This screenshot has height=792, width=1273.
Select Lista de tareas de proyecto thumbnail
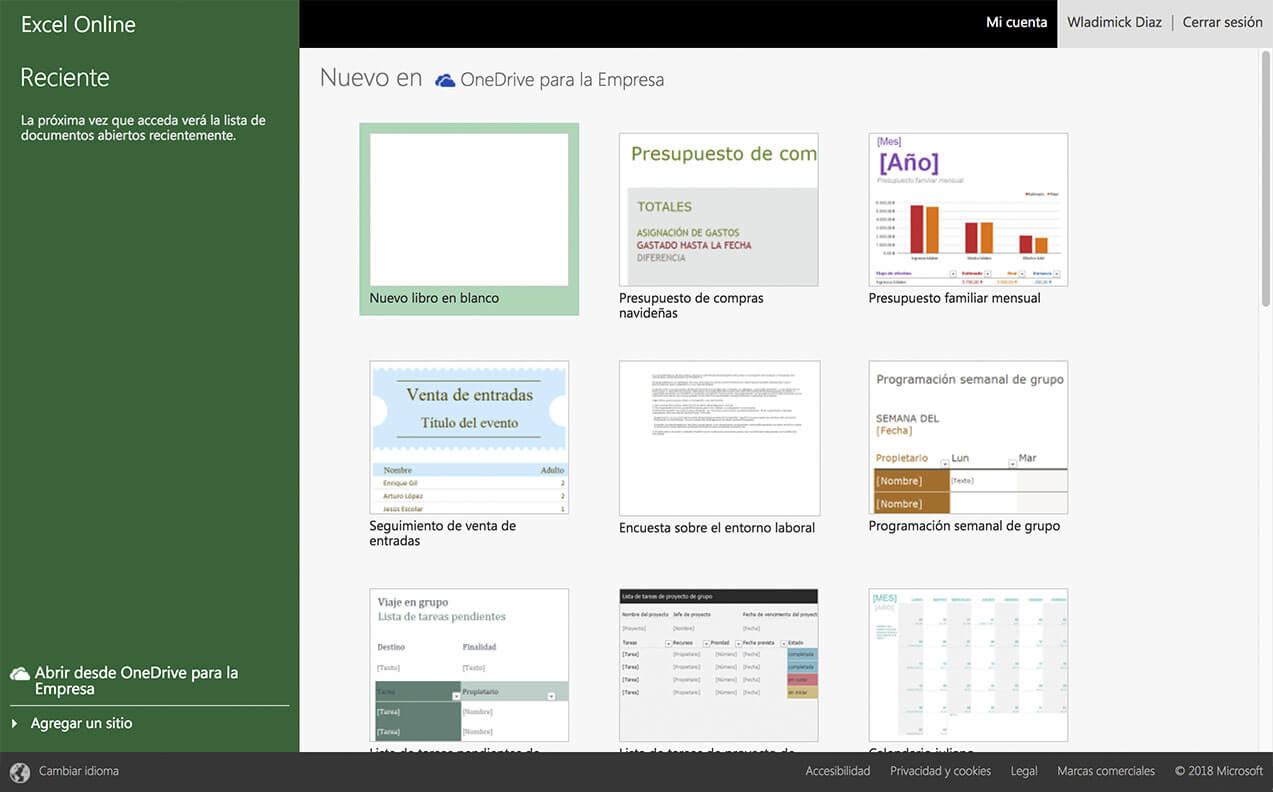coord(719,665)
